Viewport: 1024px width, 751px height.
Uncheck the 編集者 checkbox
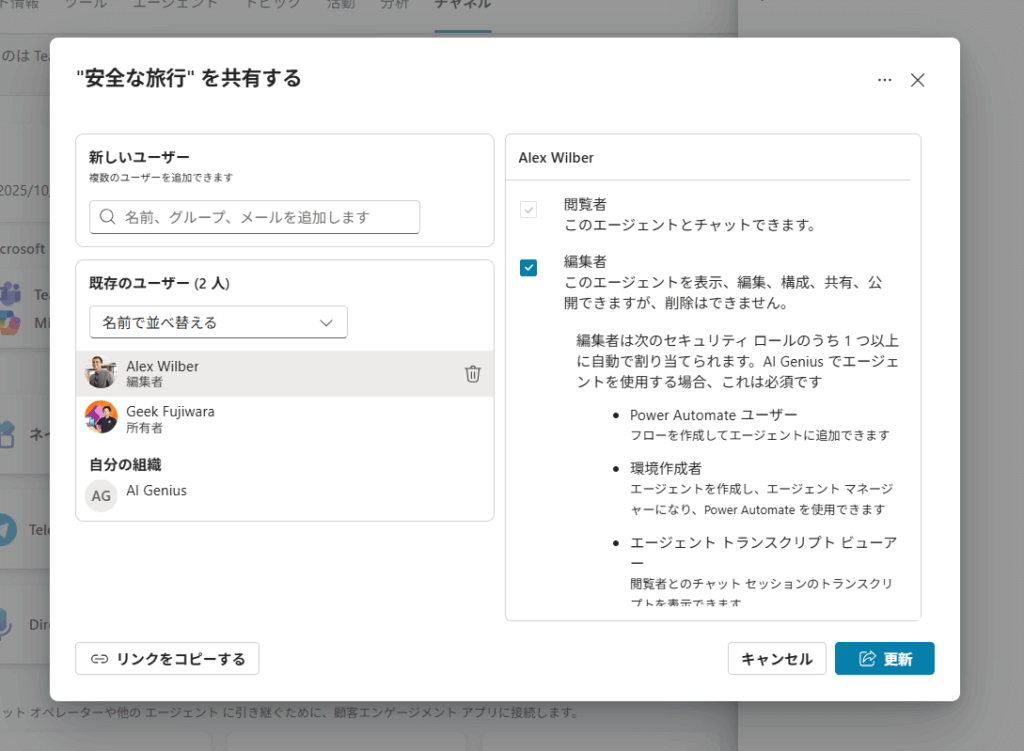click(528, 267)
